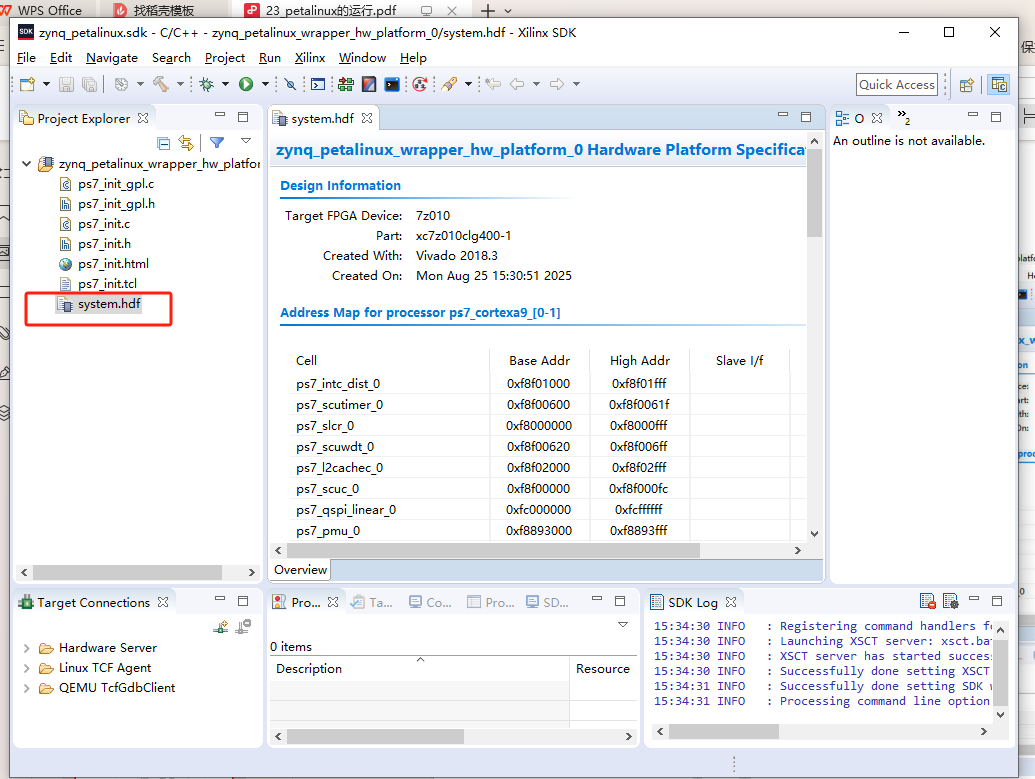
Task: Click the Debug bug icon
Action: tap(207, 84)
